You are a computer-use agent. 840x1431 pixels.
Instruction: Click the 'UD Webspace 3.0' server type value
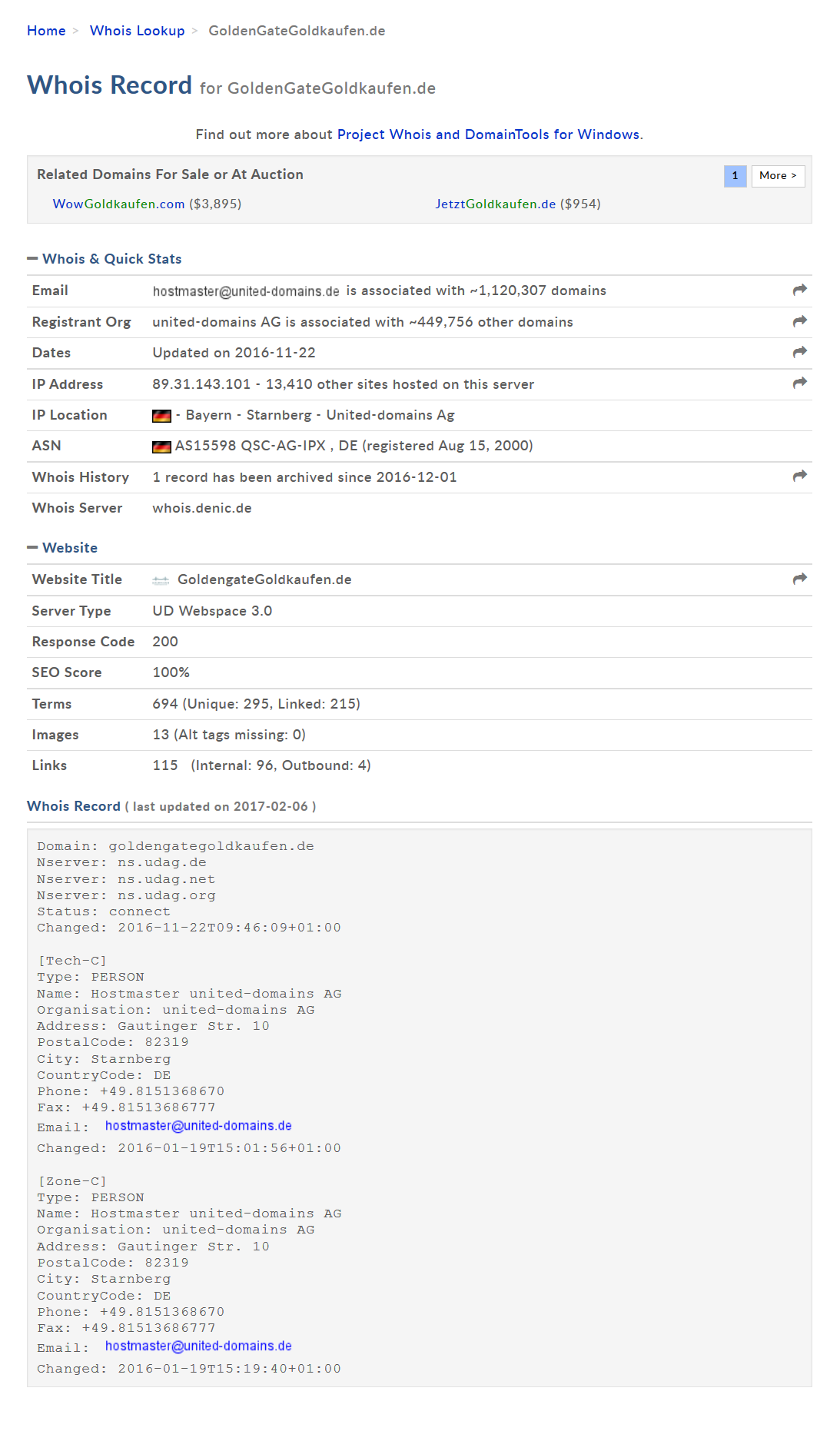(212, 611)
